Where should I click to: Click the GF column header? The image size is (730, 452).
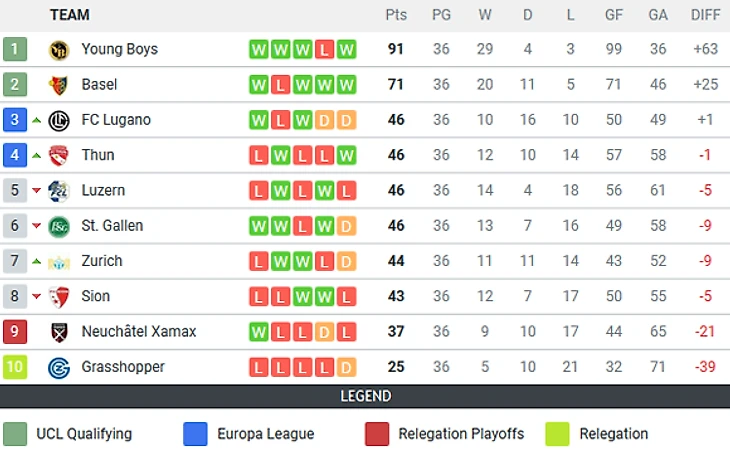pos(614,15)
